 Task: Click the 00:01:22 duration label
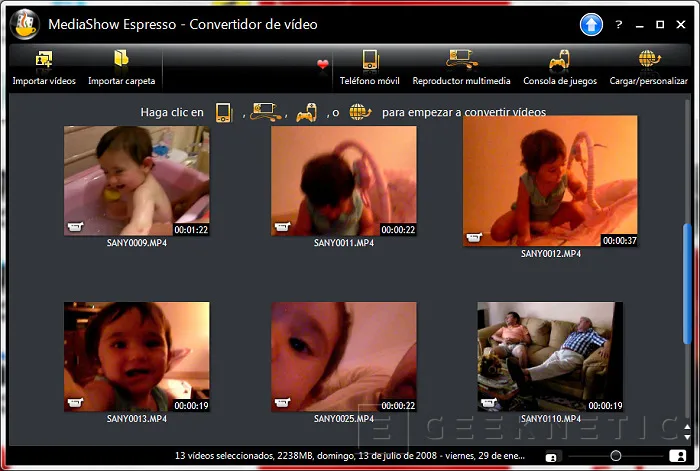point(191,230)
